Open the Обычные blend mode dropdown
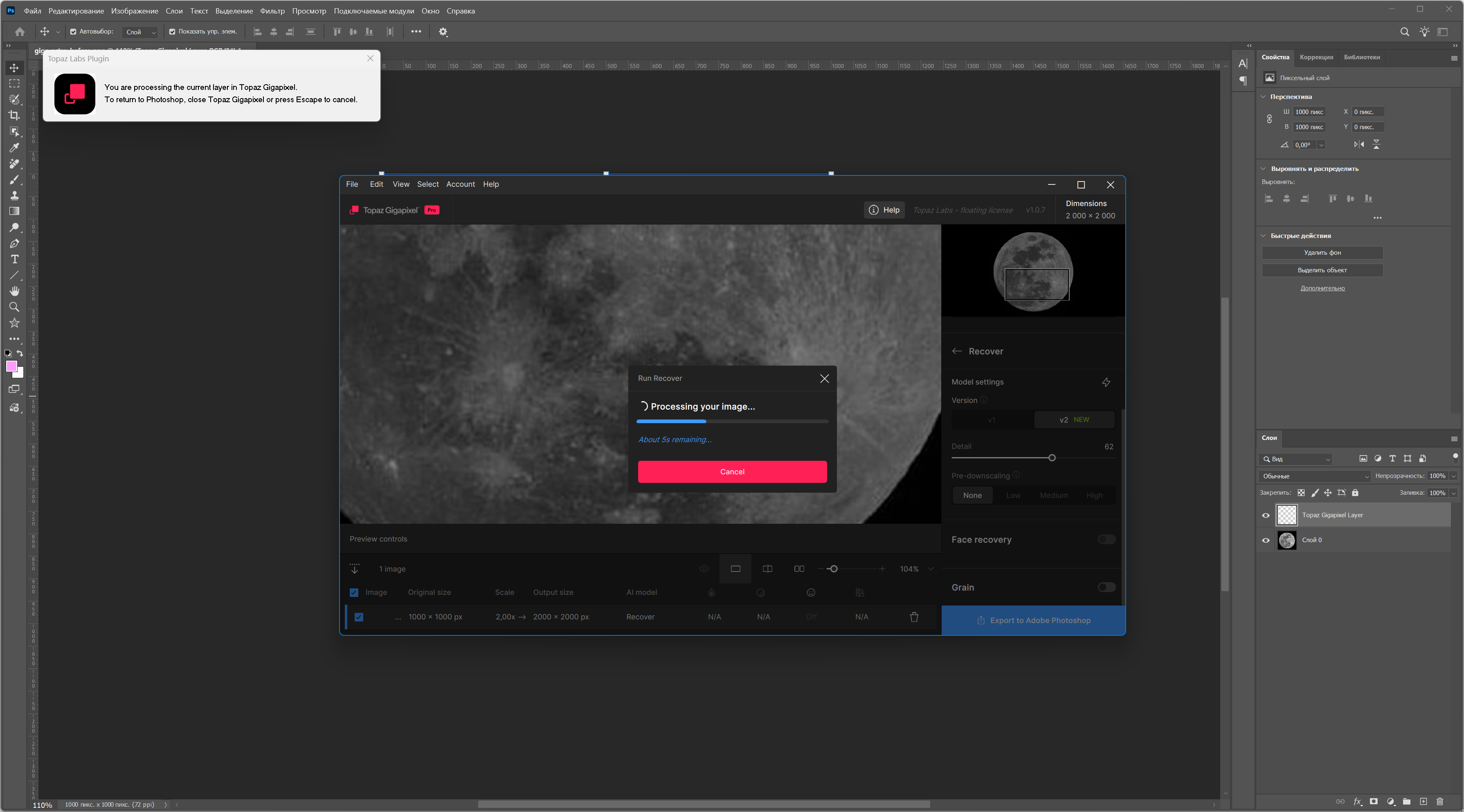Viewport: 1464px width, 812px height. (x=1315, y=476)
